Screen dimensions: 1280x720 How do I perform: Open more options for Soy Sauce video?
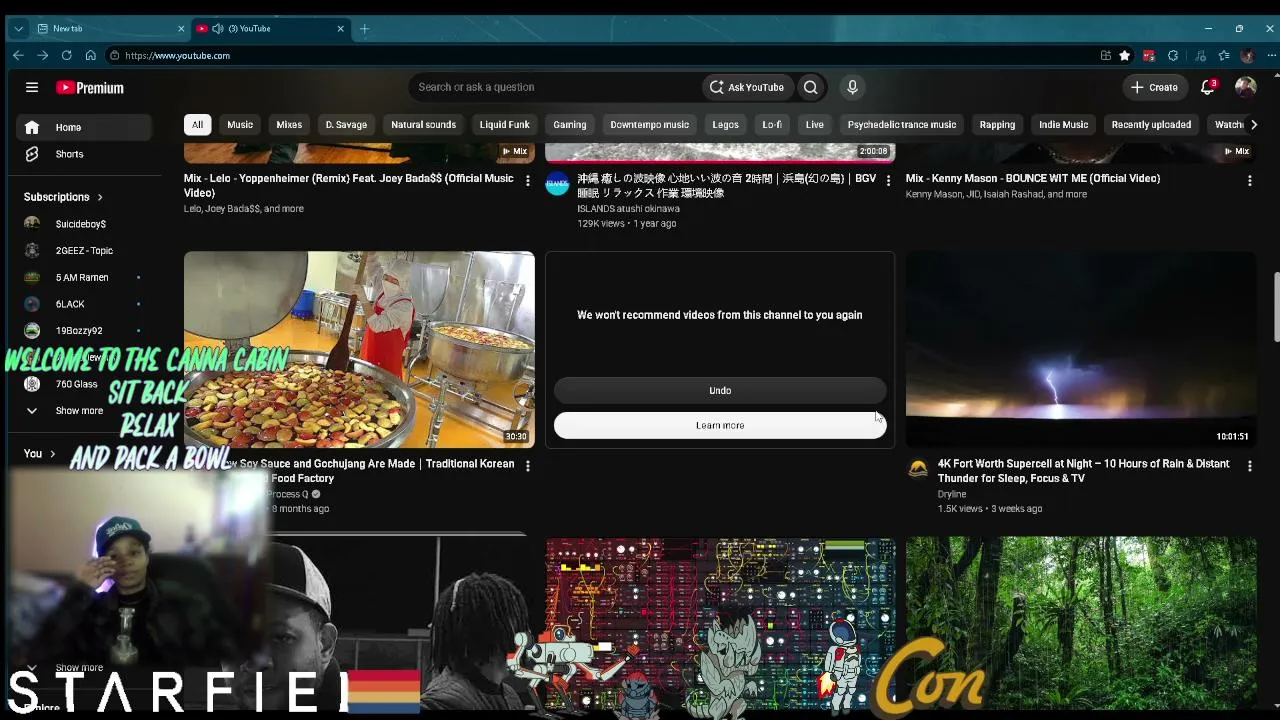pos(528,466)
